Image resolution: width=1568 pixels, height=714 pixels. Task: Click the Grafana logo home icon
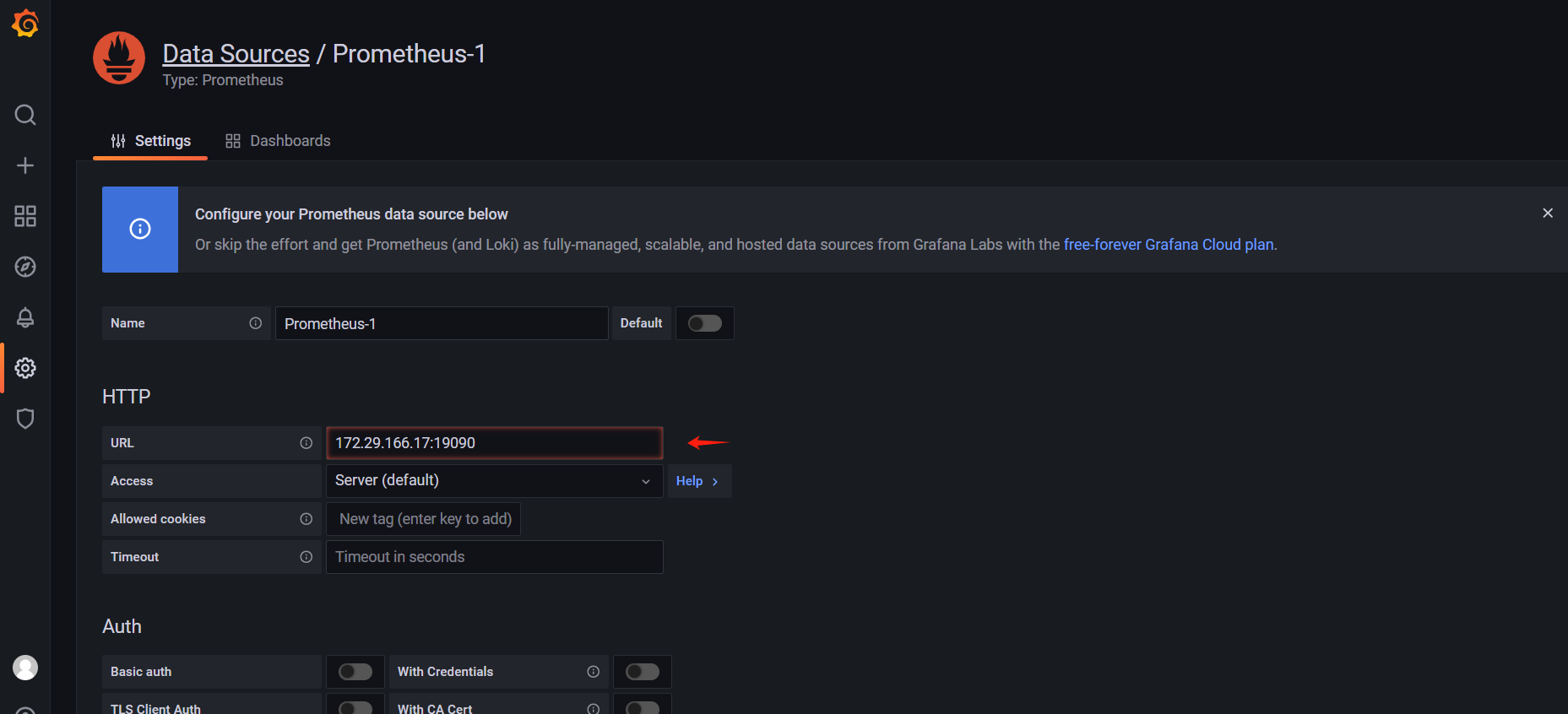(25, 24)
